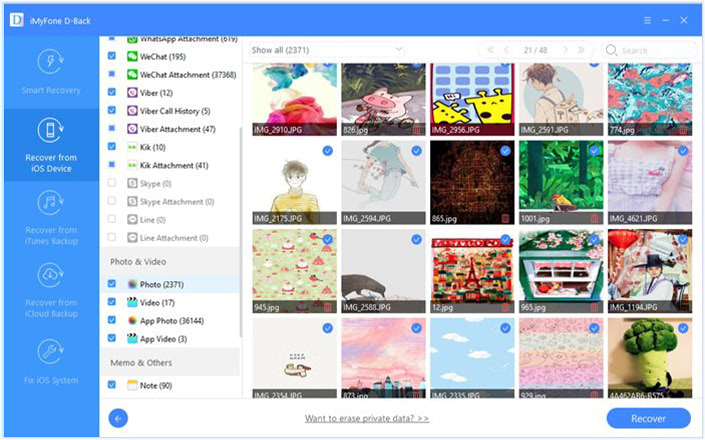Open 'Want to erase private data?' link
The height and width of the screenshot is (440, 705).
[367, 418]
